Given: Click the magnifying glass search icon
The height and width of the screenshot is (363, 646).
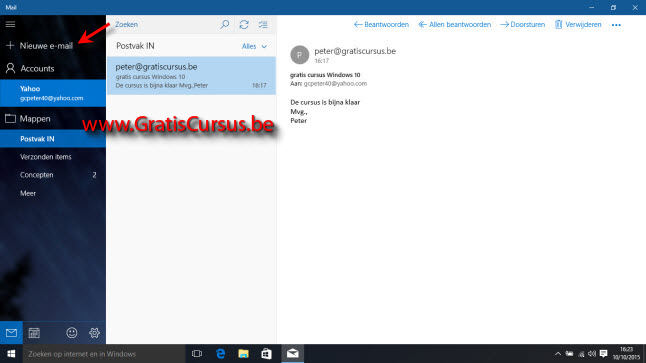Looking at the screenshot, I should 225,25.
